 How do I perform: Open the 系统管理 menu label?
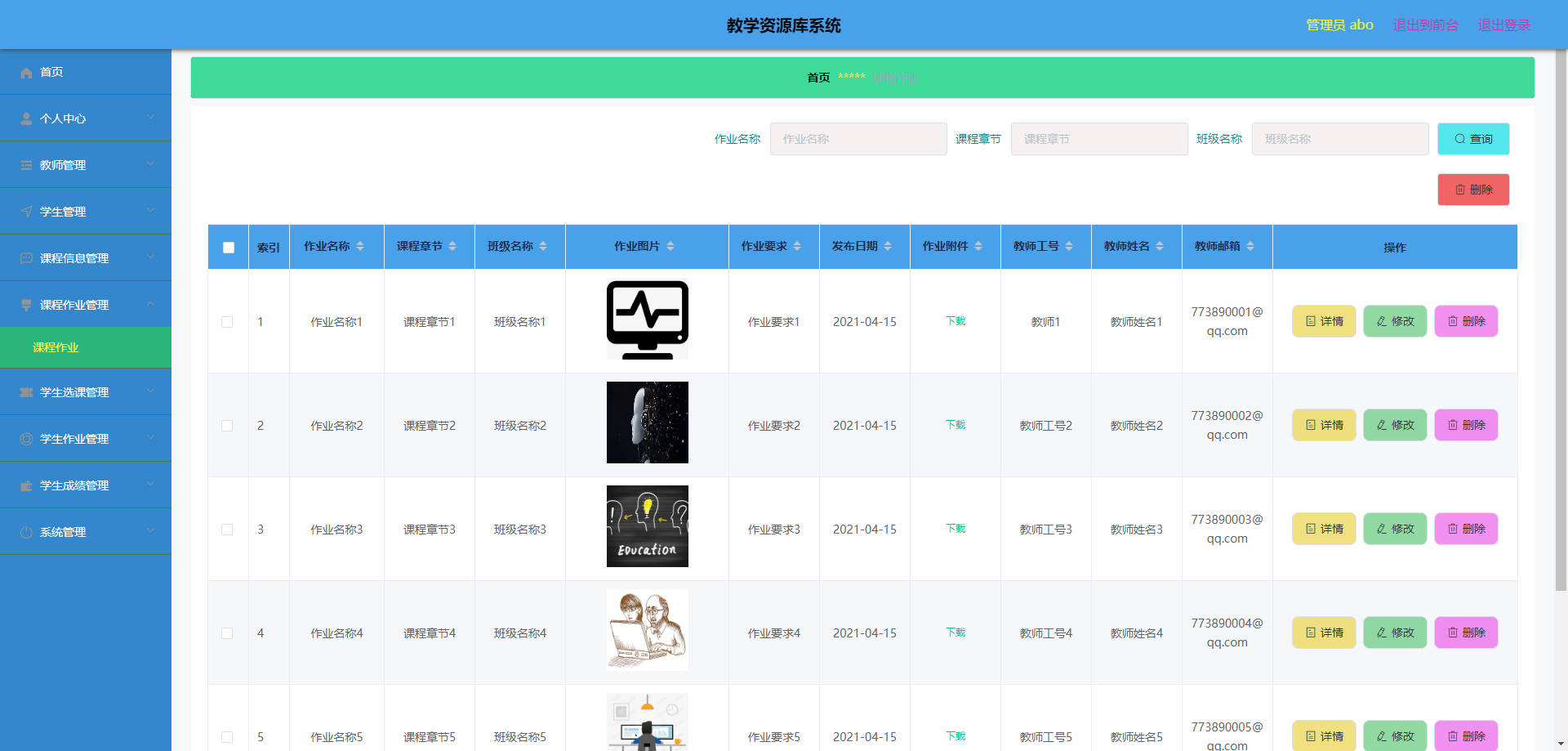63,533
